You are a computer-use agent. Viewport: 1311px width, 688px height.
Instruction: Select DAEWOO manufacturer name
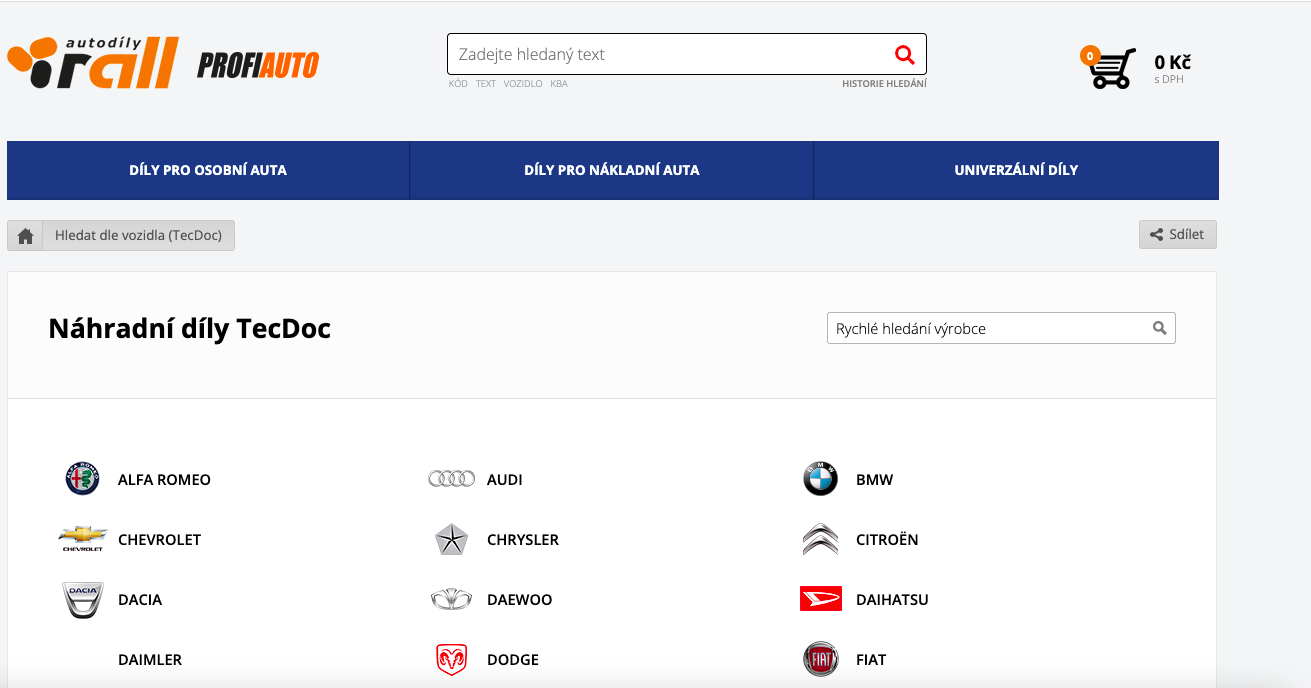point(520,600)
